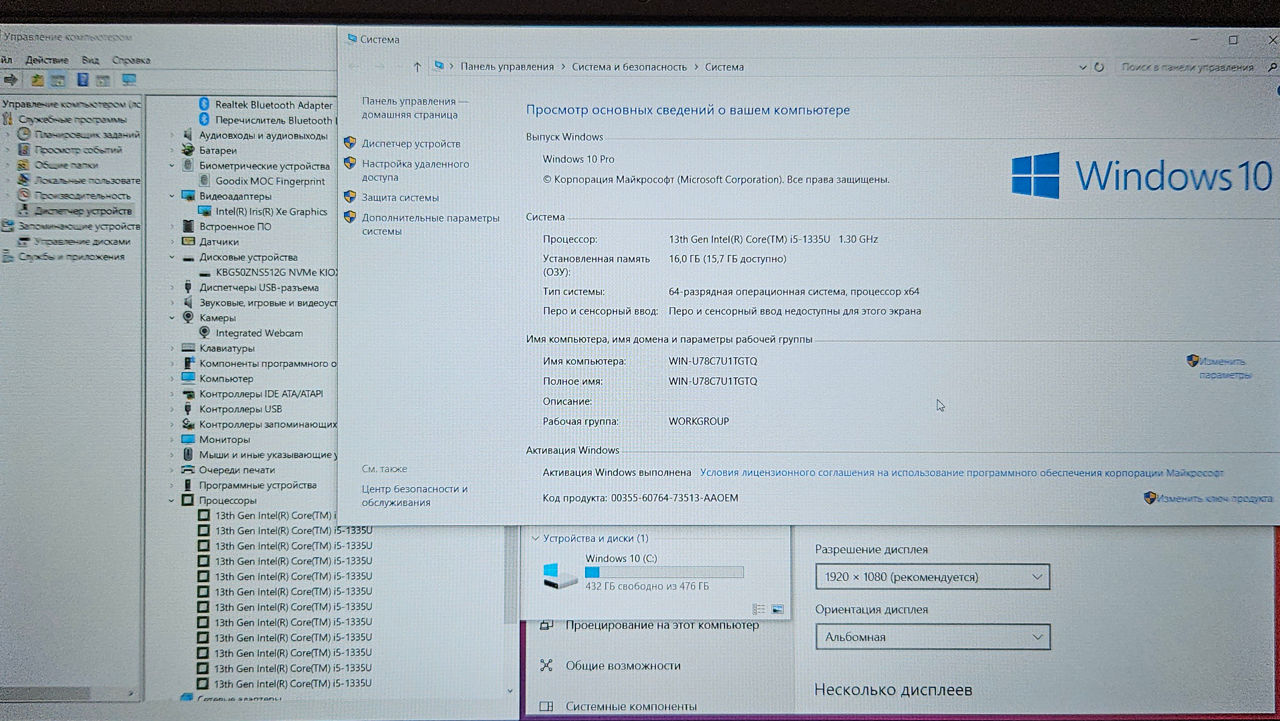Screen dimensions: 1280x721
Task: Open Системные компоненты settings page
Action: 631,706
